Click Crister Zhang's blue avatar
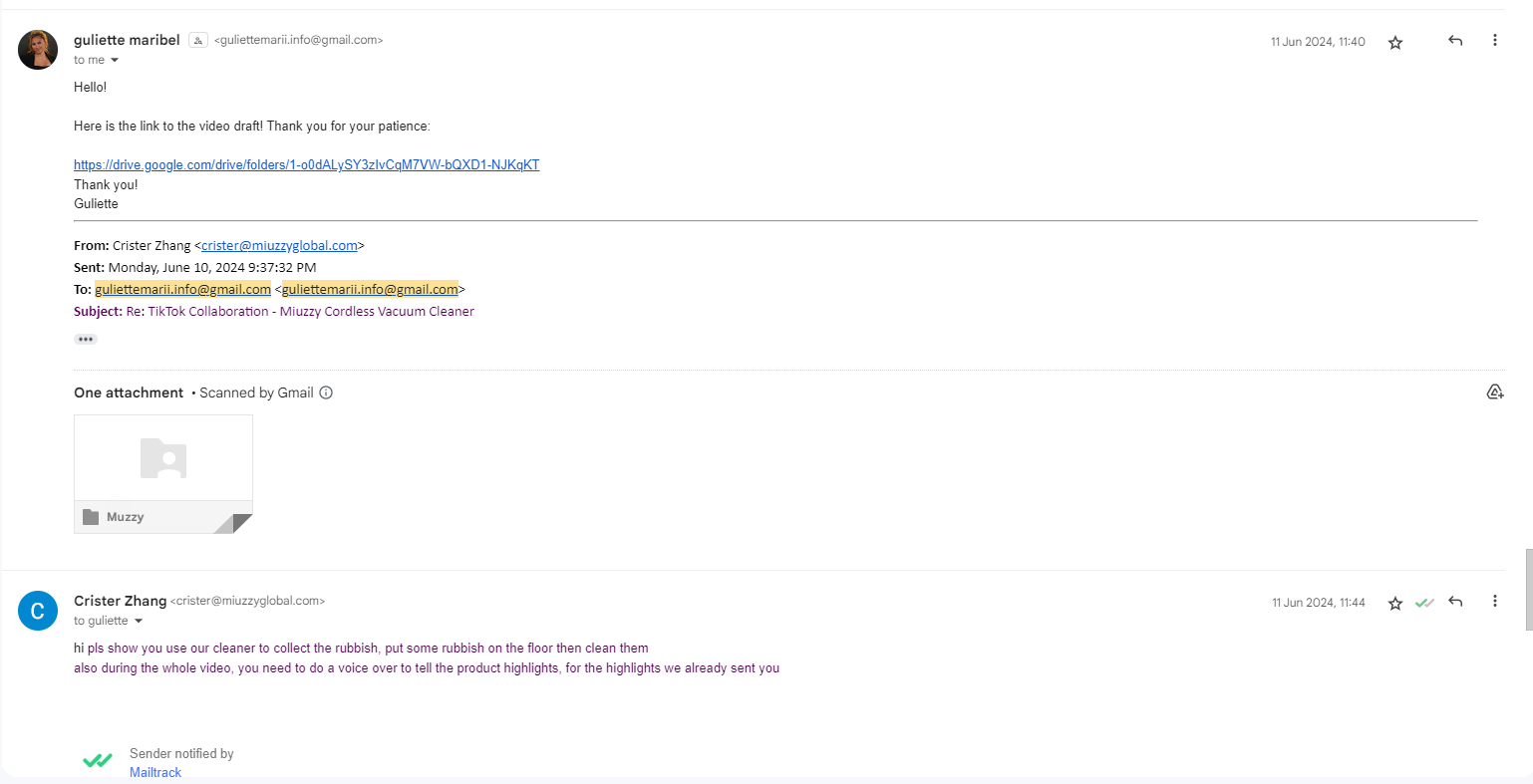1533x784 pixels. (38, 611)
